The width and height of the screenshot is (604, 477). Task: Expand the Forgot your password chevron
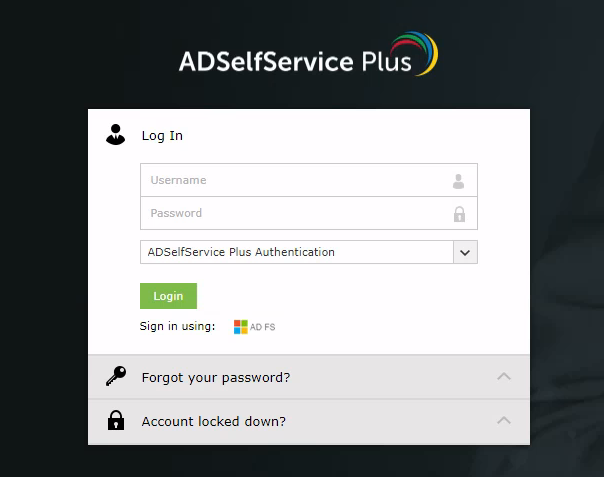[504, 376]
